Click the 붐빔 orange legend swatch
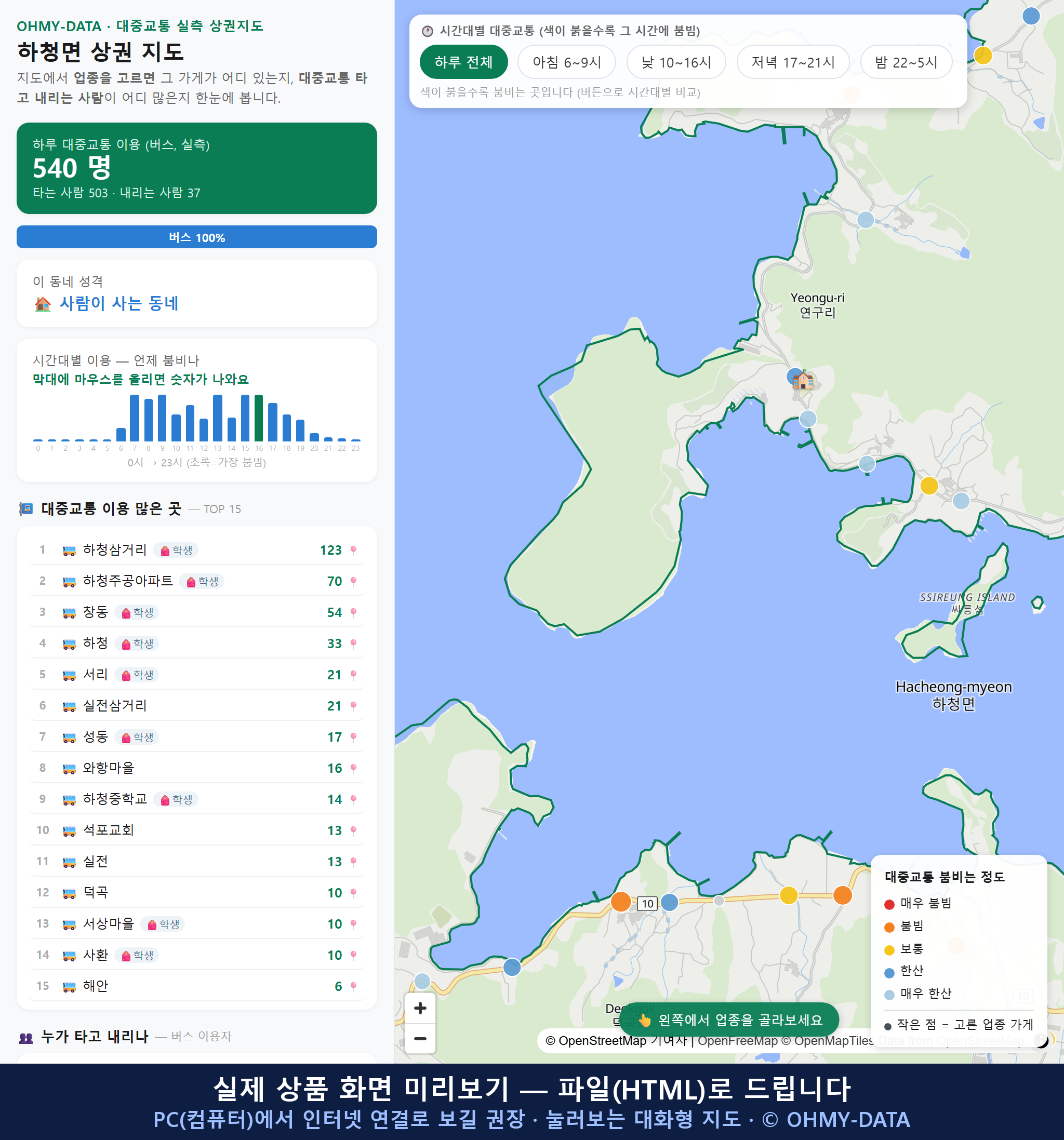The width and height of the screenshot is (1064, 1140). coord(889,927)
